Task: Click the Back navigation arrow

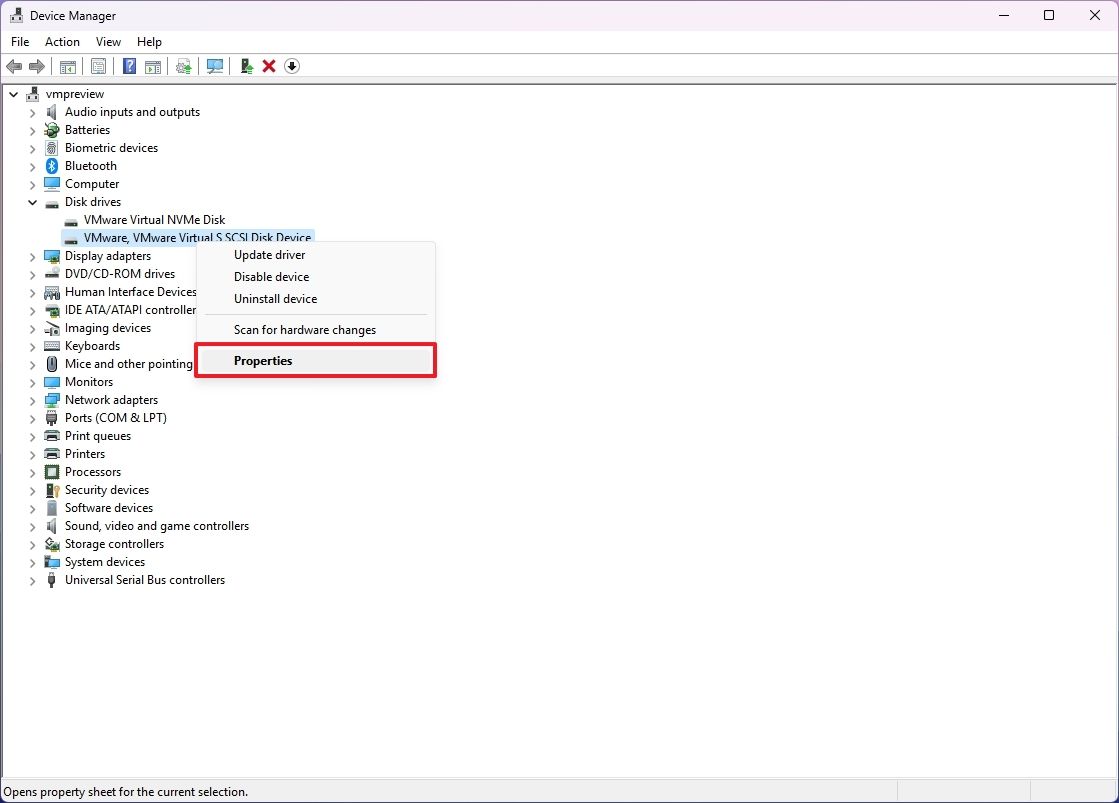Action: pyautogui.click(x=14, y=66)
